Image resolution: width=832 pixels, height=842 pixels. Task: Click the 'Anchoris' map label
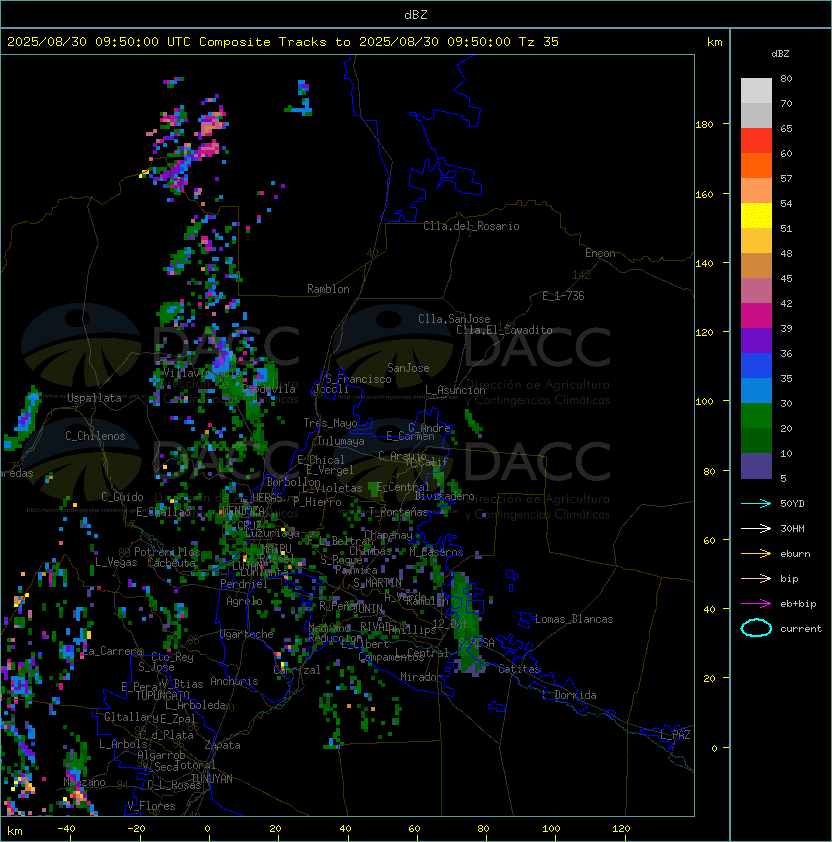click(x=234, y=681)
